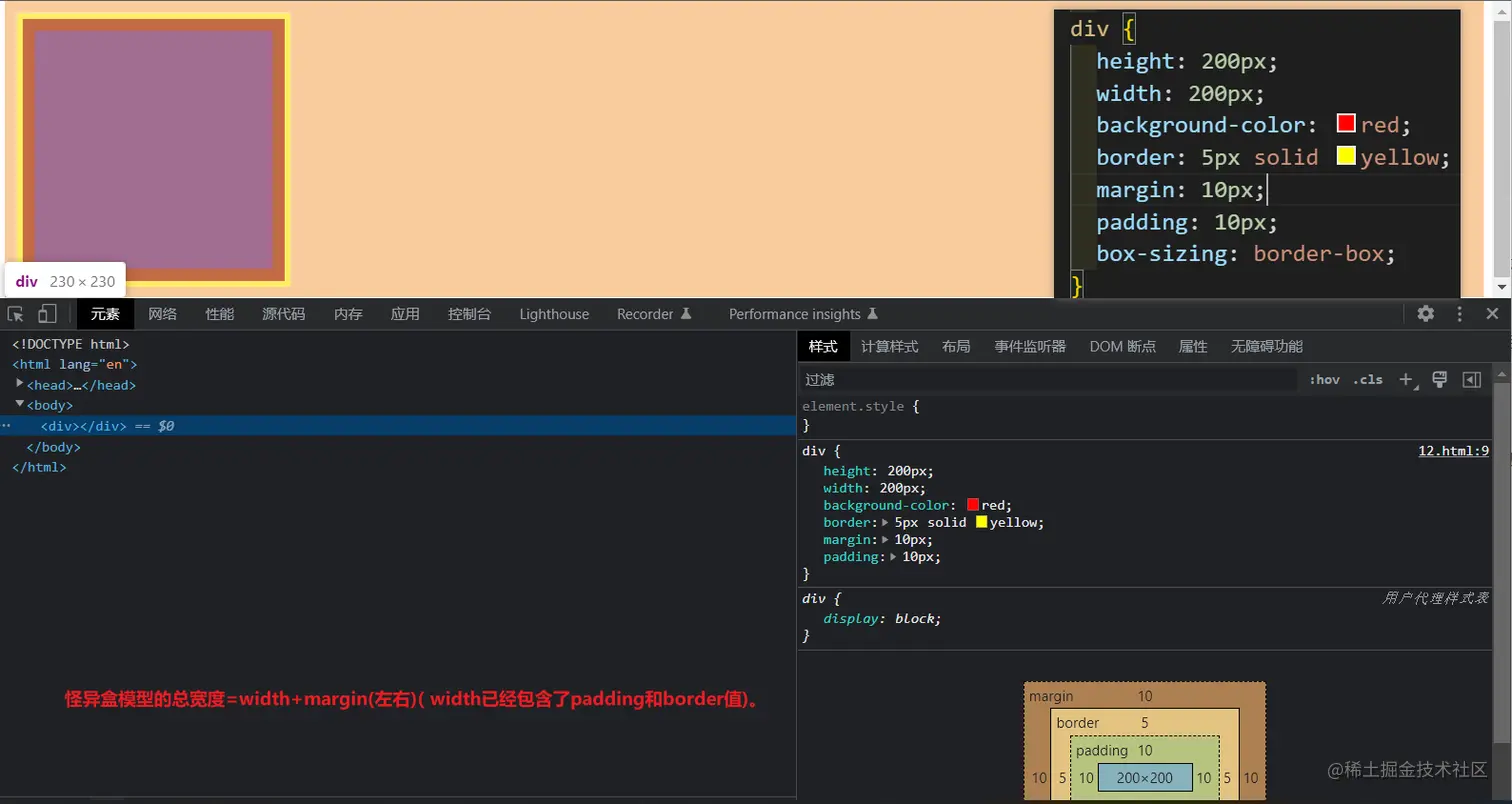Toggle element state with :hov
Screen dimensions: 1512x804
1324,379
